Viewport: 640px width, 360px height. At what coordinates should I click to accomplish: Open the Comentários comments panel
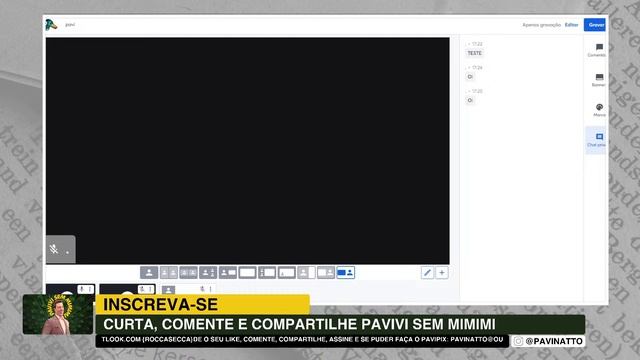pyautogui.click(x=598, y=50)
